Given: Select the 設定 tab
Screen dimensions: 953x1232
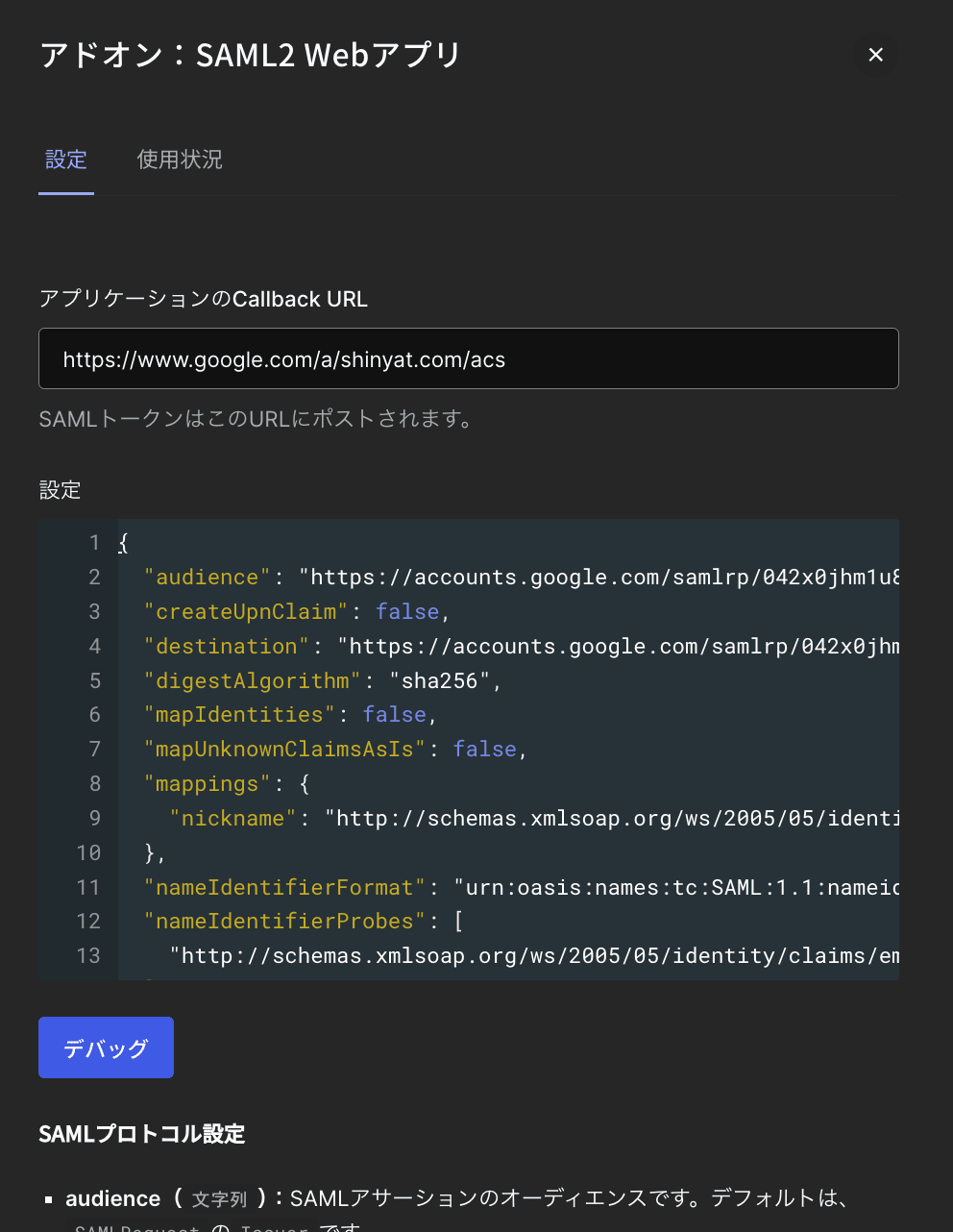Looking at the screenshot, I should coord(65,160).
